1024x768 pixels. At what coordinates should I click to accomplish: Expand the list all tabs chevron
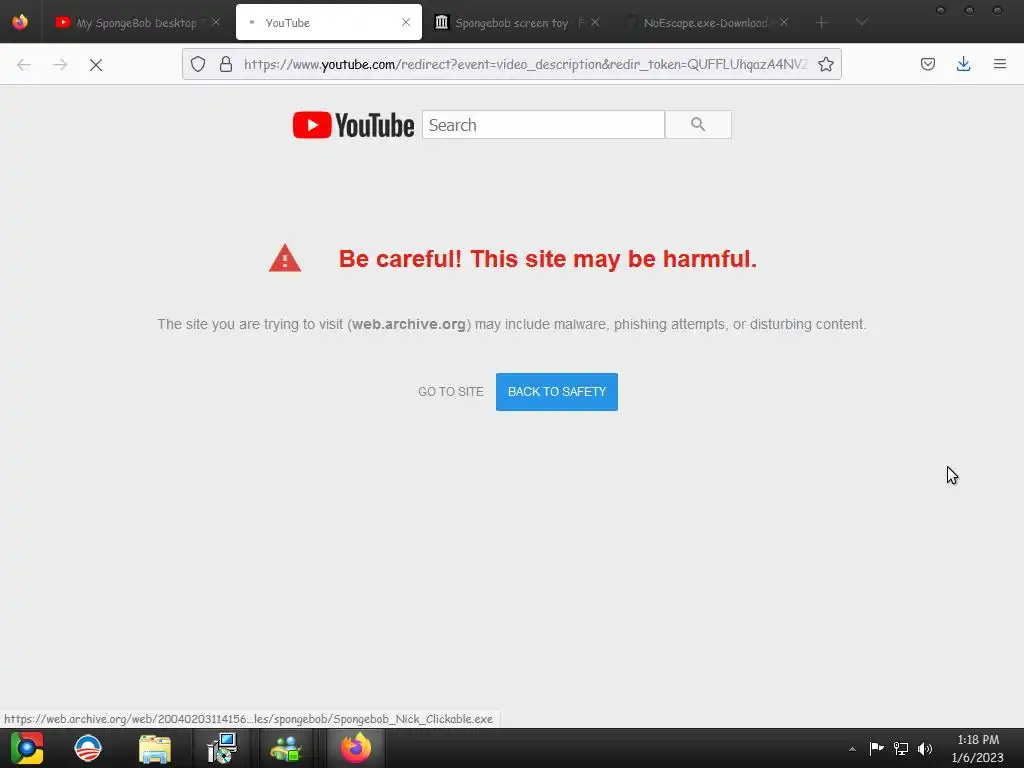tap(861, 22)
